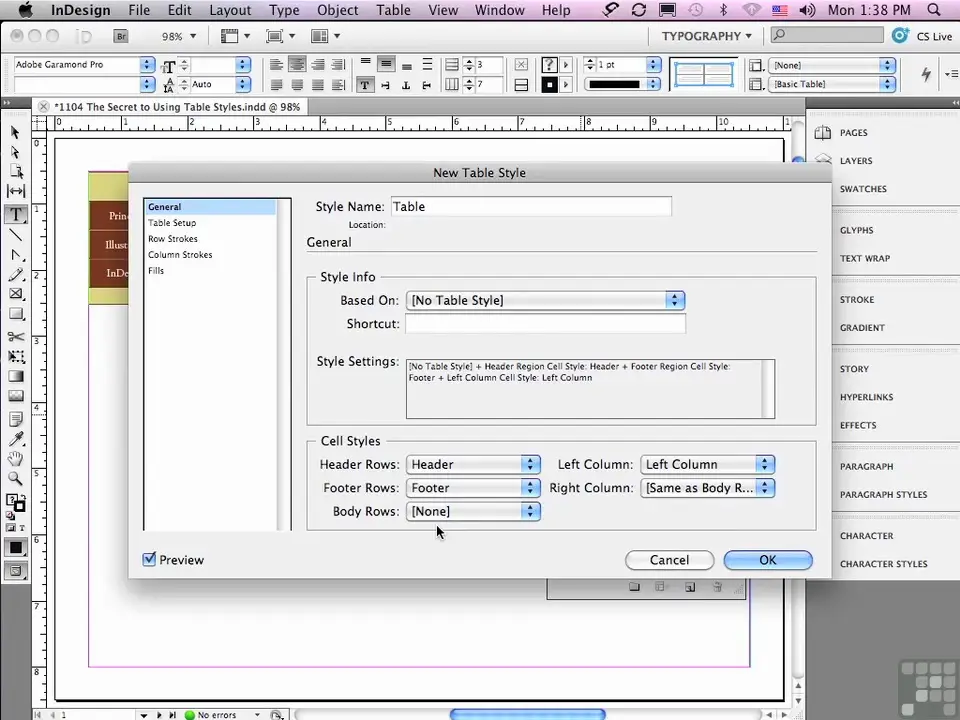Click the CS Live icon
Viewport: 960px width, 720px height.
pos(900,36)
